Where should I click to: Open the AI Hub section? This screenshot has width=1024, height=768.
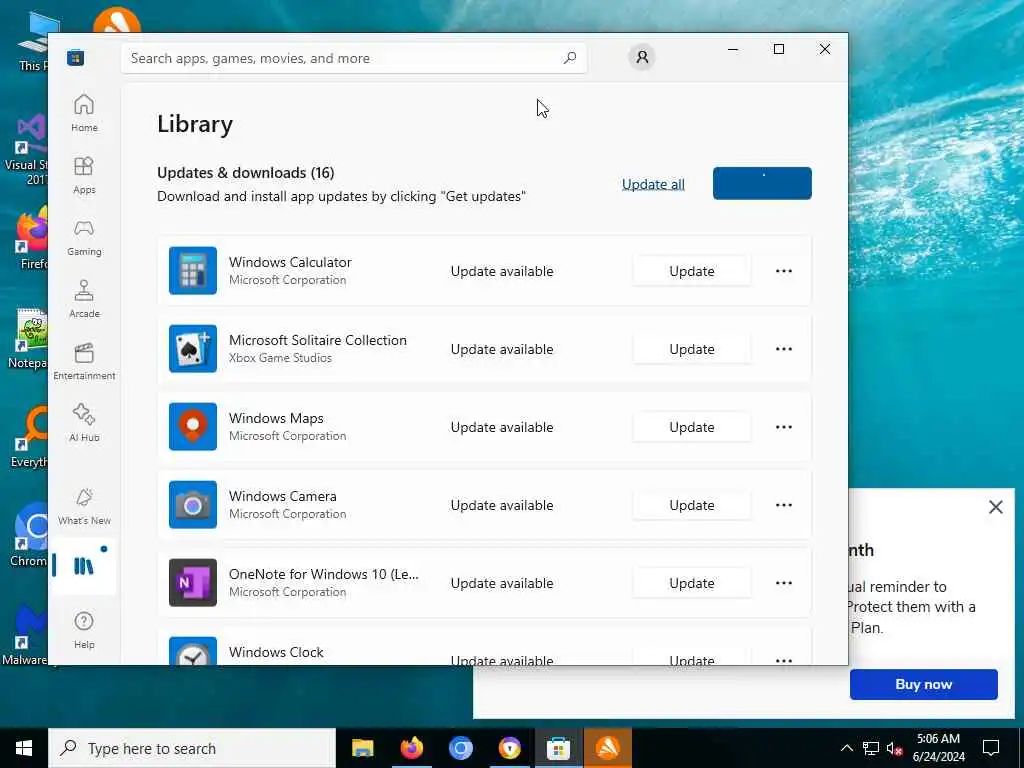click(84, 423)
